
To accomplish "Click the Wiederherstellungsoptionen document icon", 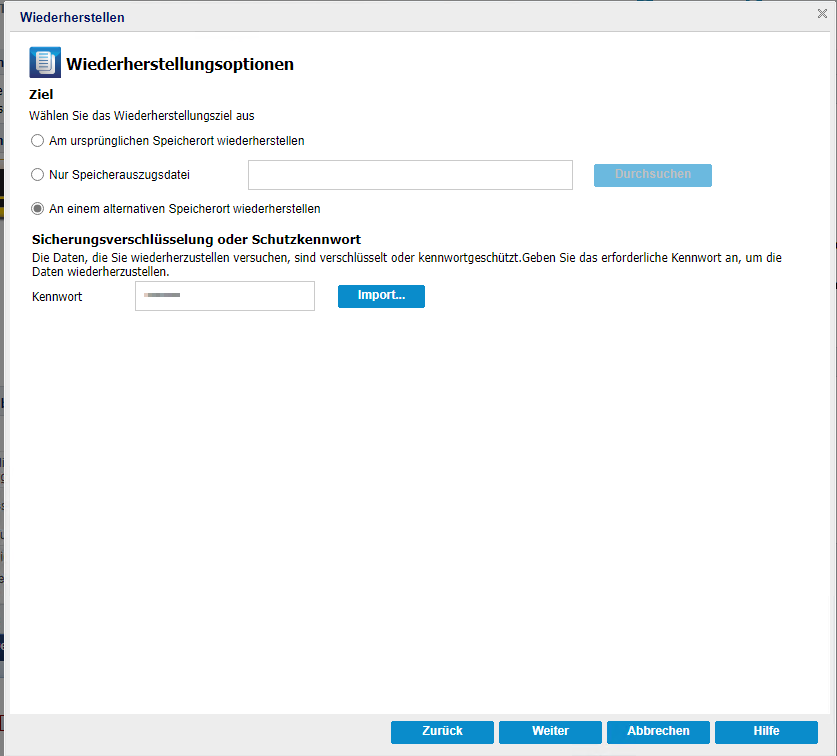I will click(45, 63).
